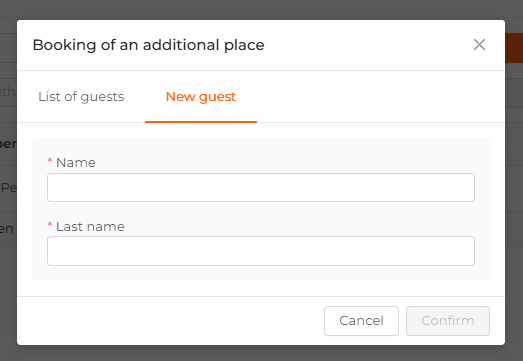Click the Cancel button
523x361 pixels.
click(361, 321)
